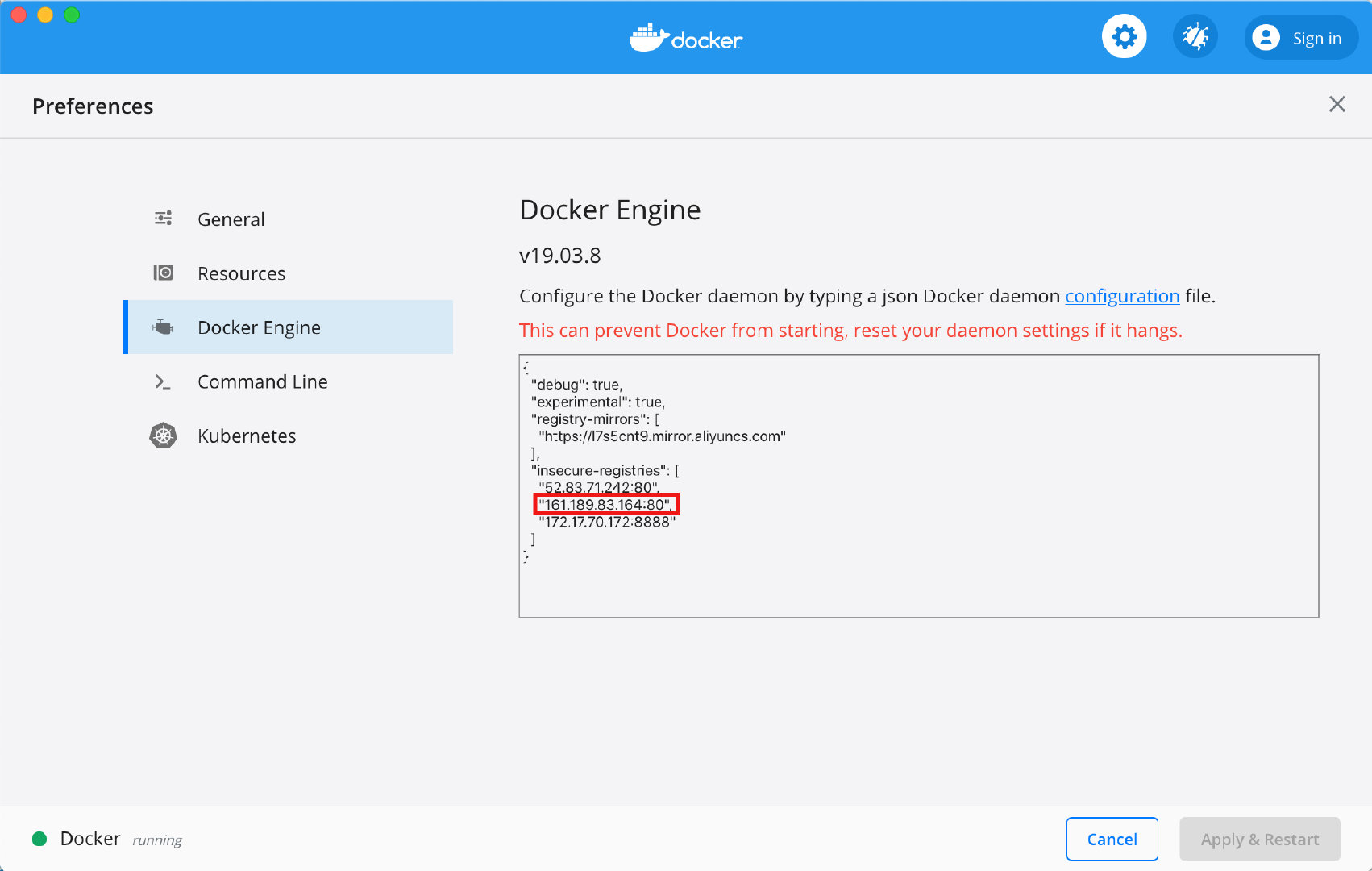The height and width of the screenshot is (871, 1372).
Task: Open the daemon configuration link
Action: 1122,296
